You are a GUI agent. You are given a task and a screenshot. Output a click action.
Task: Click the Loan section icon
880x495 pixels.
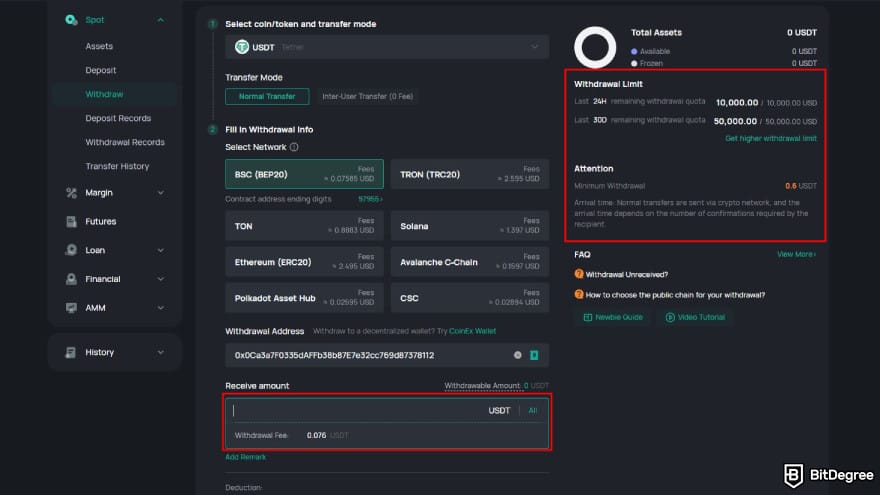pyautogui.click(x=71, y=250)
